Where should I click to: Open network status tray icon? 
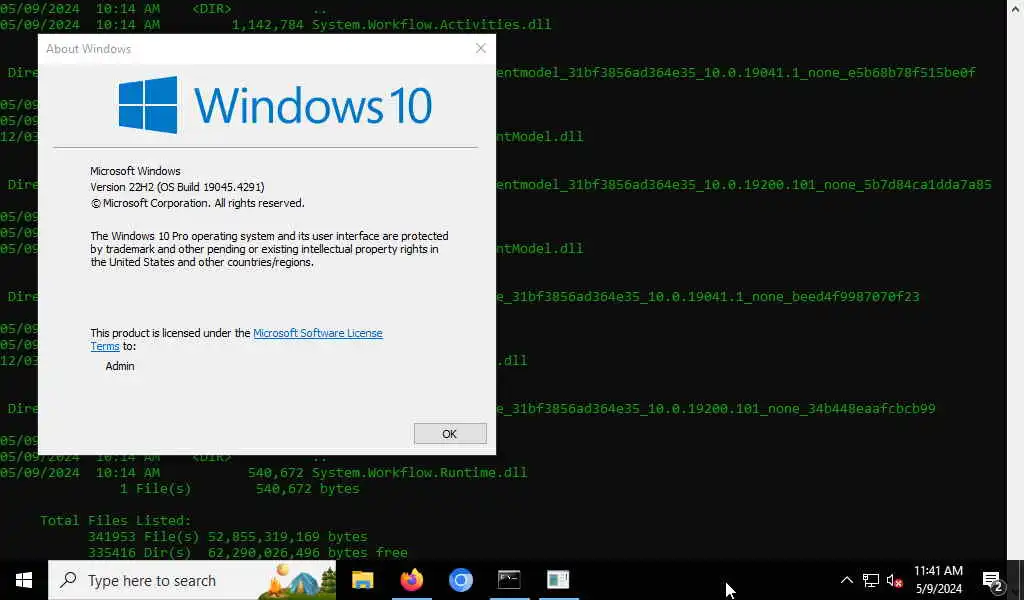click(871, 580)
